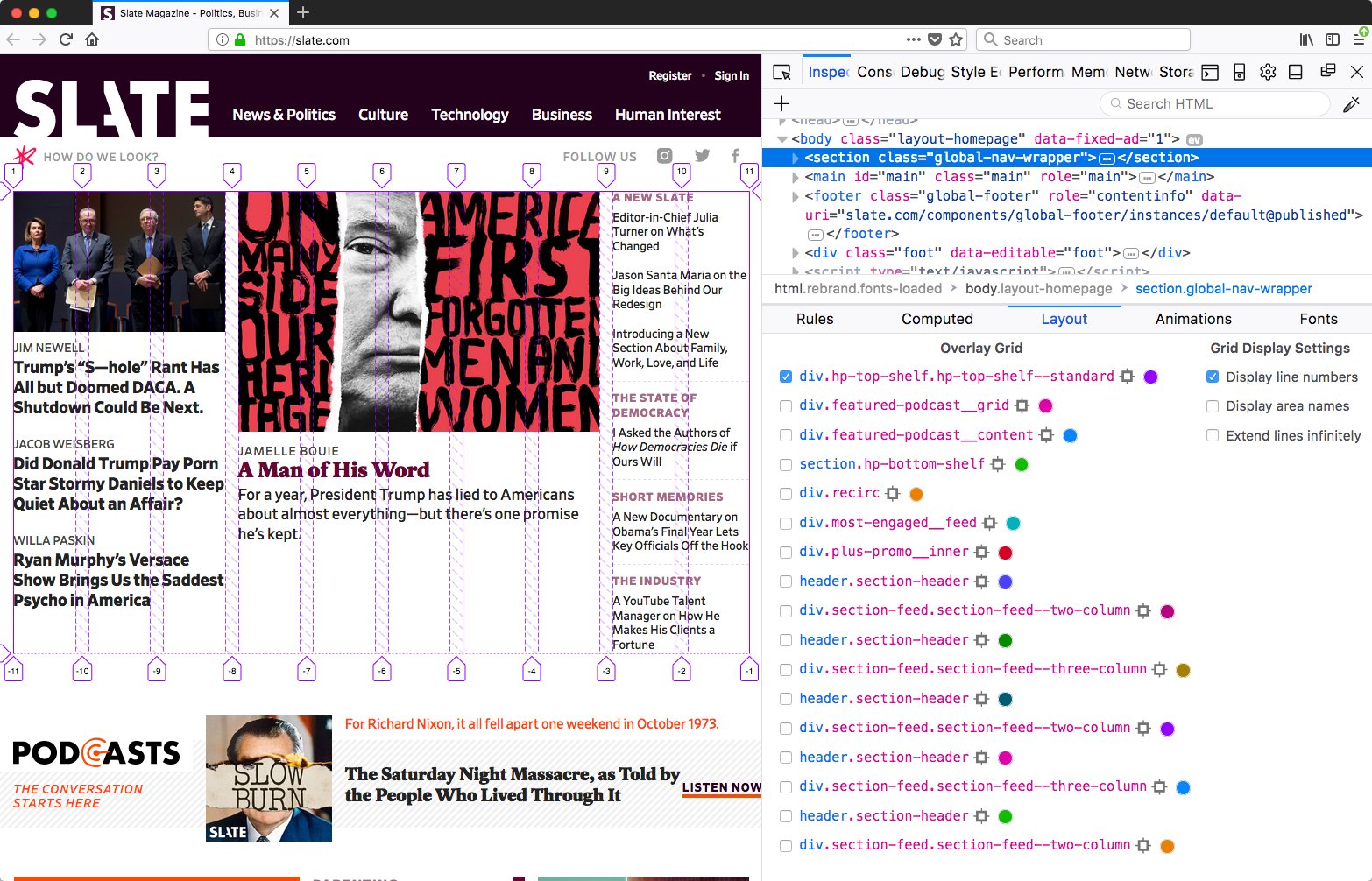This screenshot has height=881, width=1372.
Task: Open the Rules panel tab
Action: pyautogui.click(x=815, y=320)
